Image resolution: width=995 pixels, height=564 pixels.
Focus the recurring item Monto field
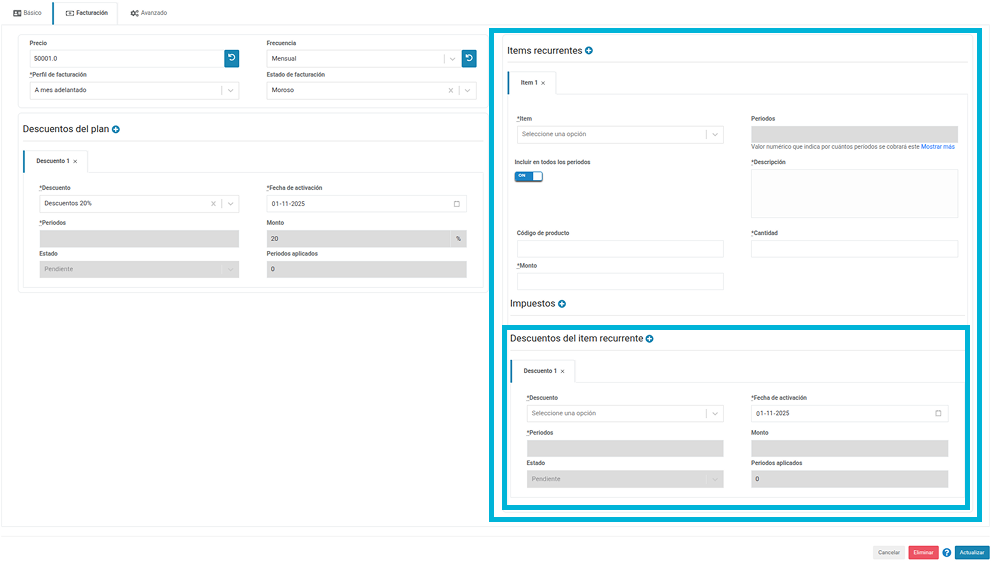coord(620,281)
